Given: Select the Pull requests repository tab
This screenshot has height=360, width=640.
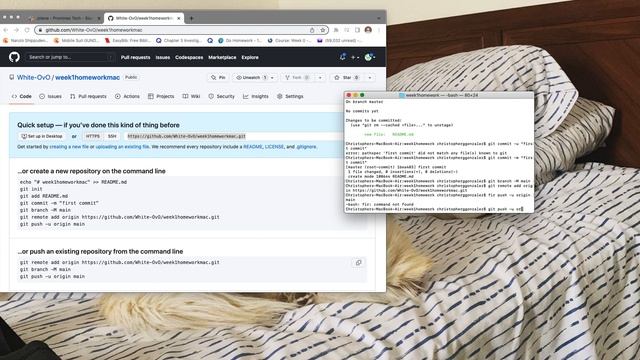Looking at the screenshot, I should click(88, 96).
